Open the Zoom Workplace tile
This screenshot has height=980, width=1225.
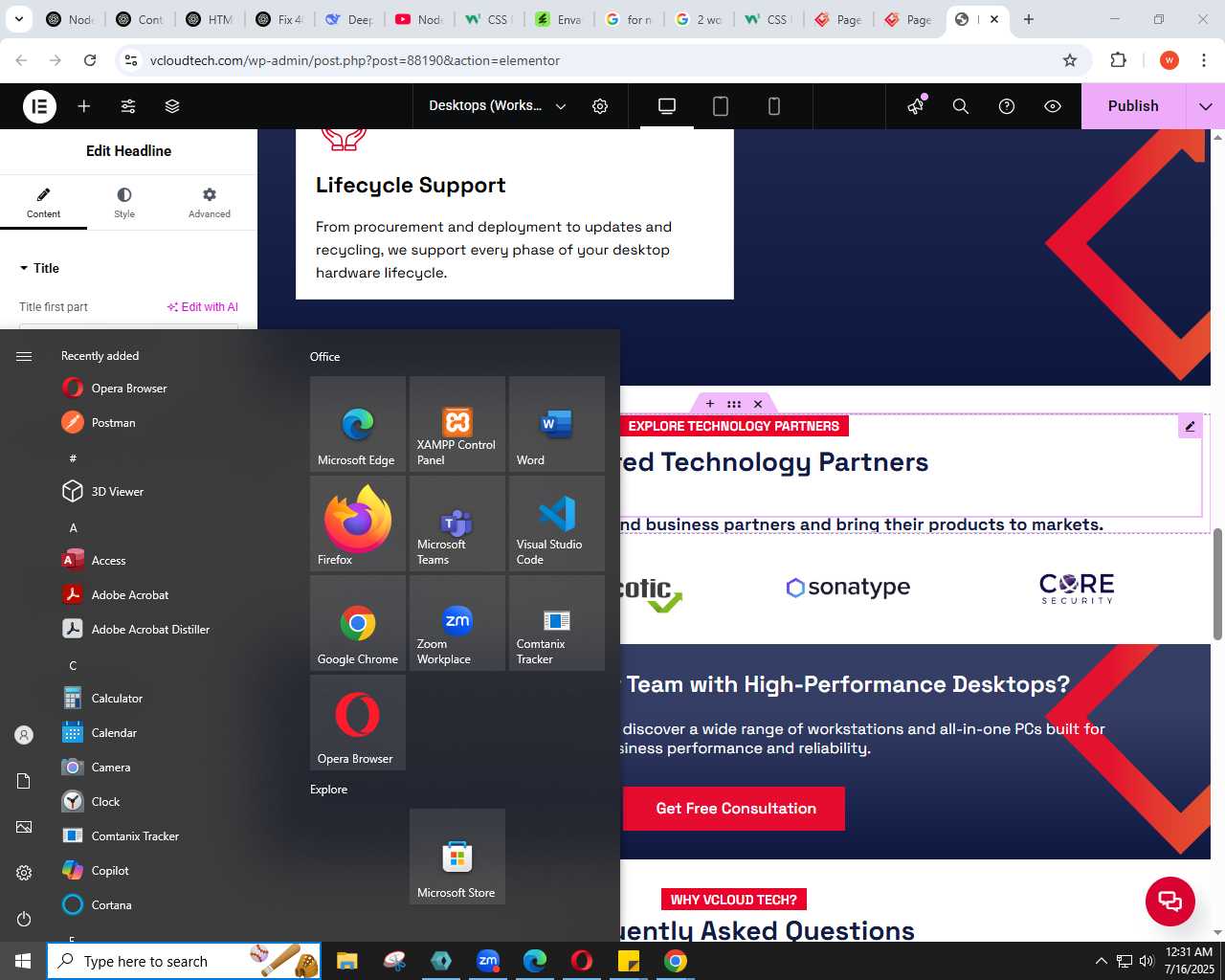(457, 623)
